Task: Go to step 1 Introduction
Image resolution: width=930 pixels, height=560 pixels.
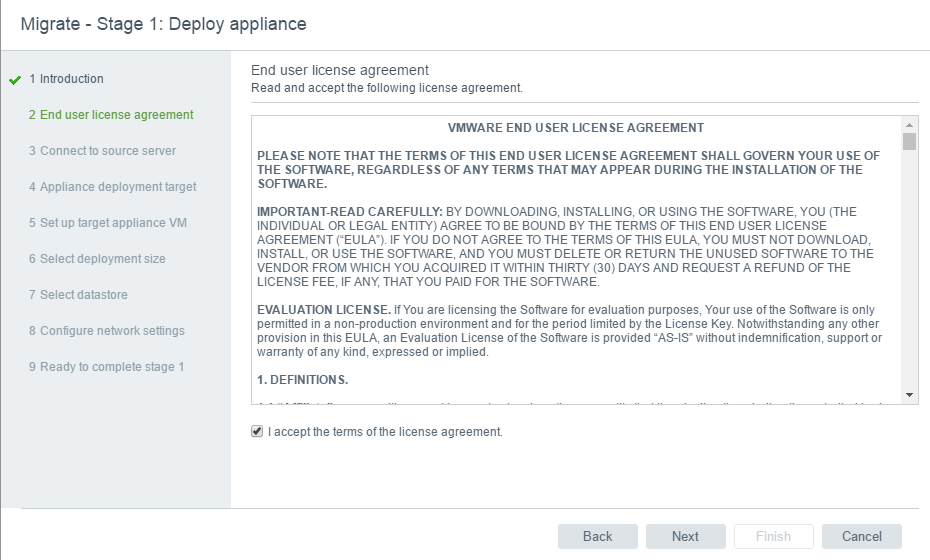Action: pos(66,79)
